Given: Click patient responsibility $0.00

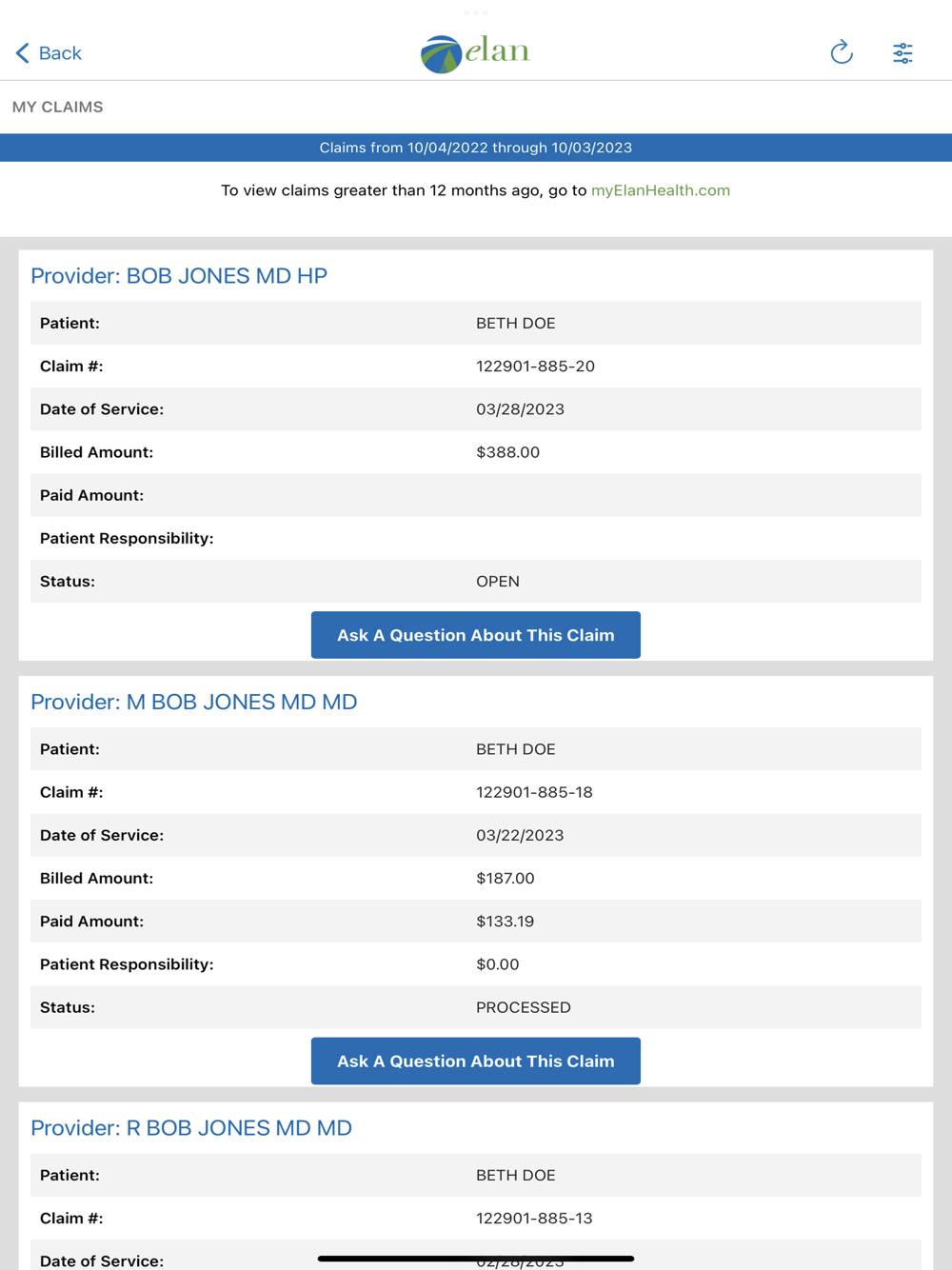Looking at the screenshot, I should click(x=498, y=964).
